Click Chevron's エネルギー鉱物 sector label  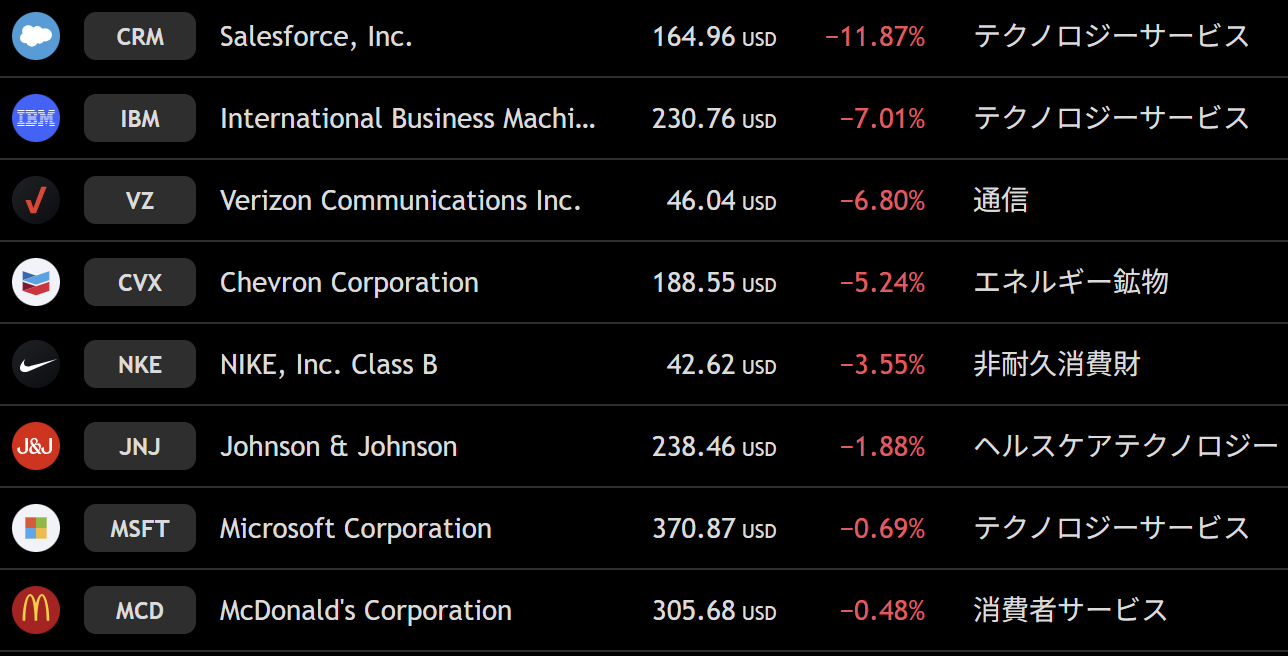1070,283
